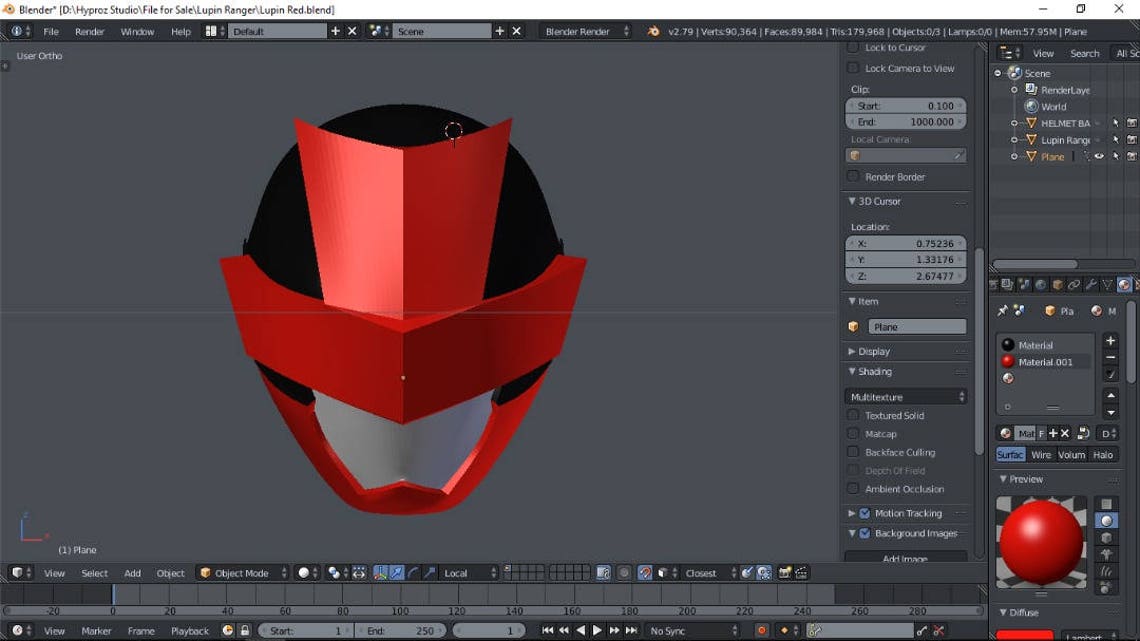The height and width of the screenshot is (641, 1140).
Task: Add new material slot with plus button
Action: point(1110,341)
